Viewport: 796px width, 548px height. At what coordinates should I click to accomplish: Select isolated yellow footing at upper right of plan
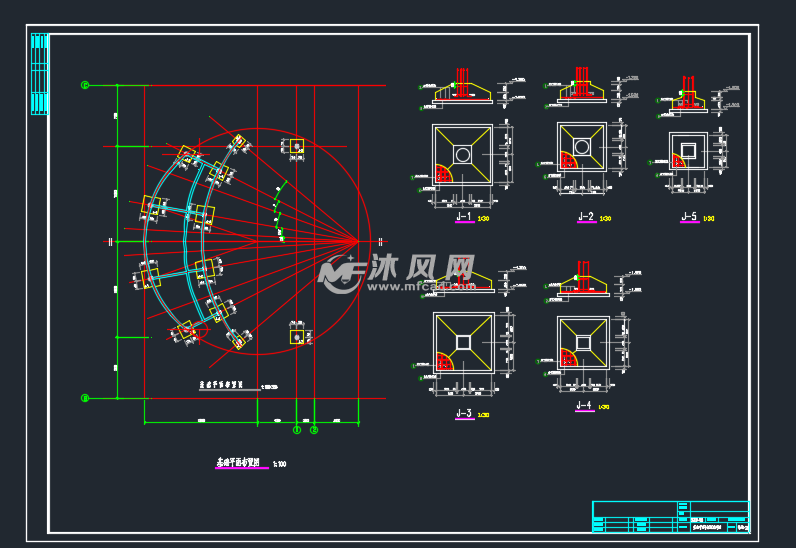(x=296, y=147)
